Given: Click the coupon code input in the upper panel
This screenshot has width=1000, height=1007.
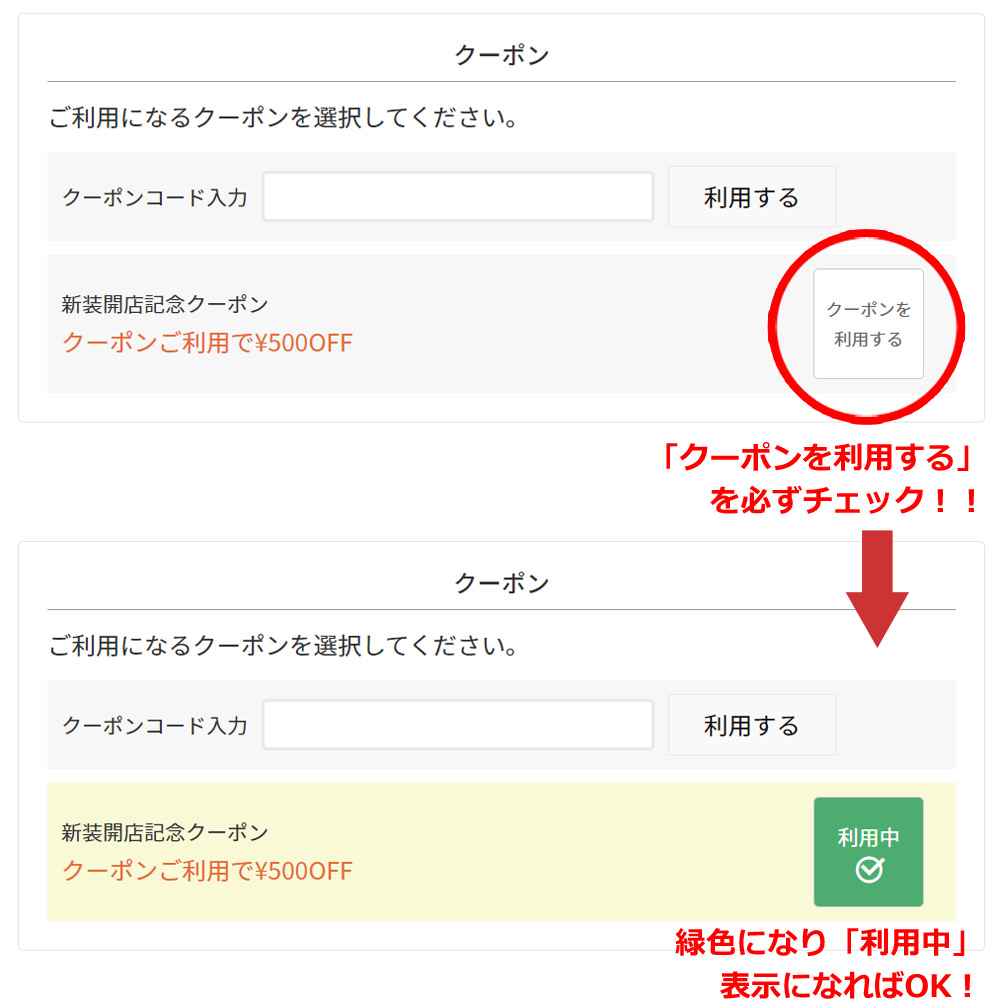Looking at the screenshot, I should coord(458,197).
